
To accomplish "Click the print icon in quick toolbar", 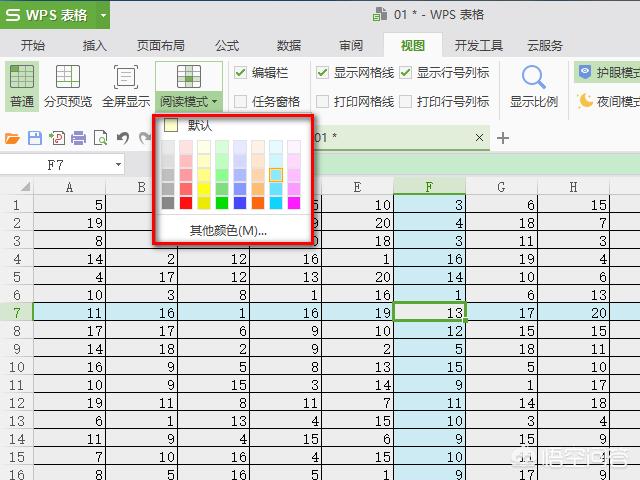I will click(x=79, y=138).
